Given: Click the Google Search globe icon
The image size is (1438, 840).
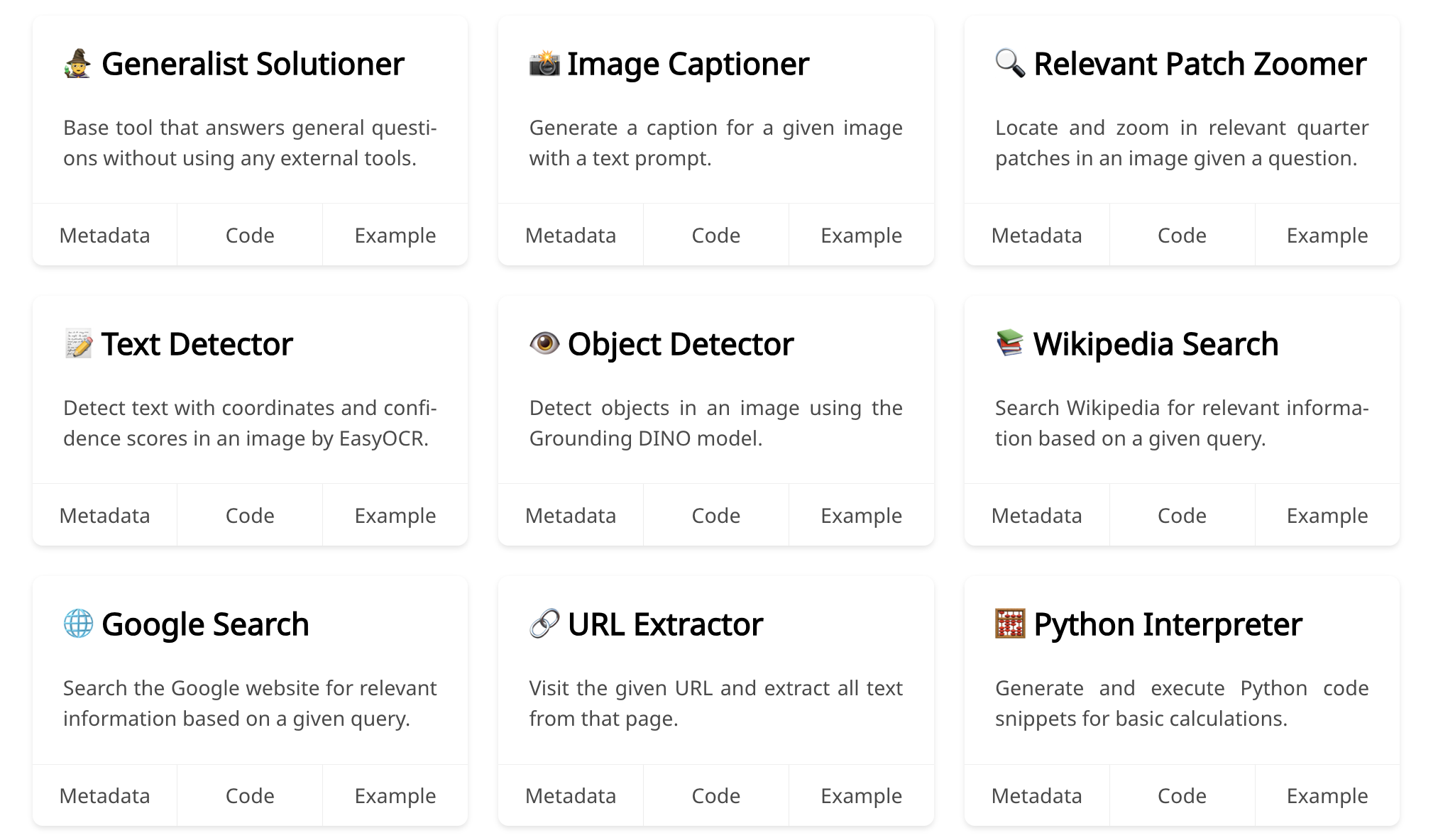Looking at the screenshot, I should [78, 624].
